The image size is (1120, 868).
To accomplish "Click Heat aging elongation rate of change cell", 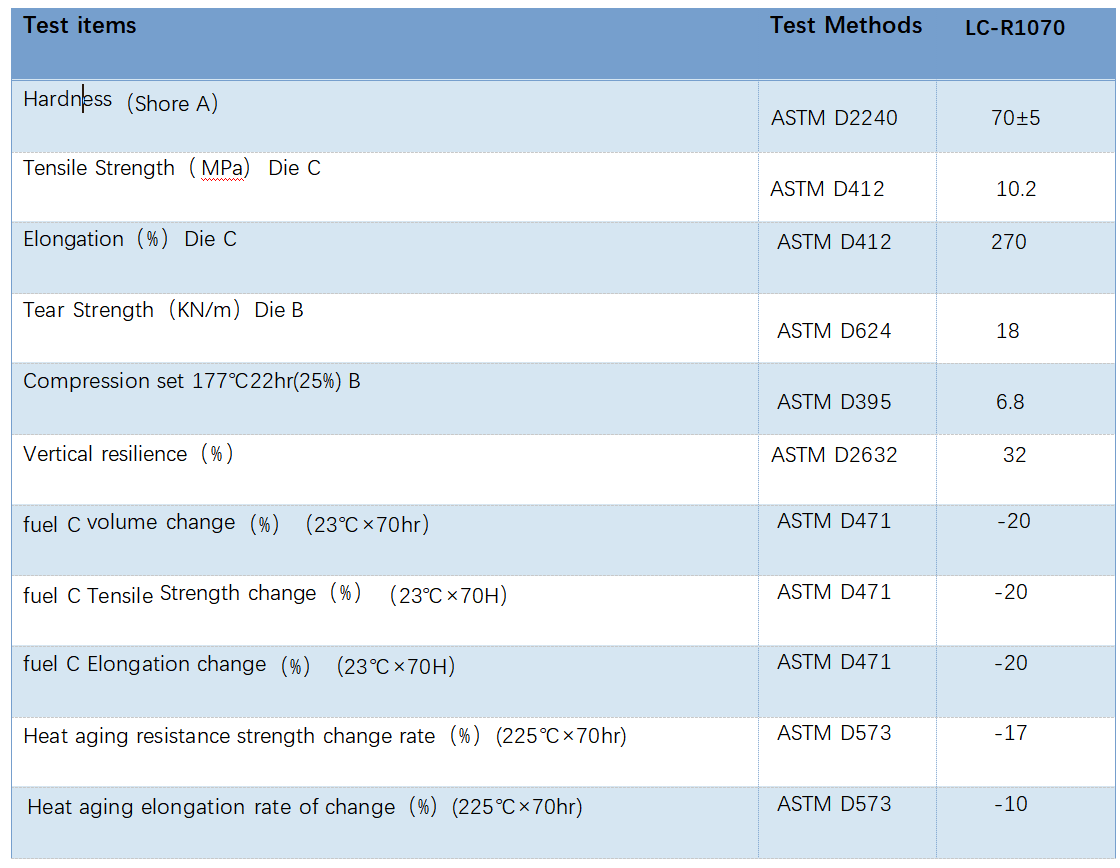I will click(x=304, y=807).
